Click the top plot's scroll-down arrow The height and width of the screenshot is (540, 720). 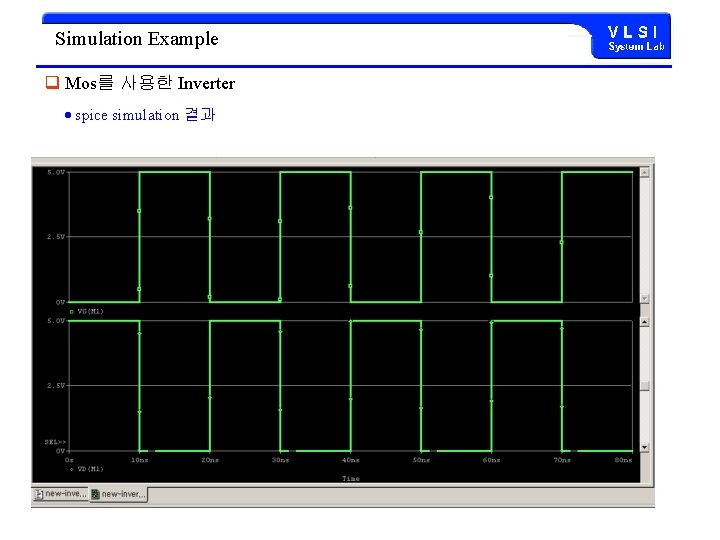[x=645, y=298]
